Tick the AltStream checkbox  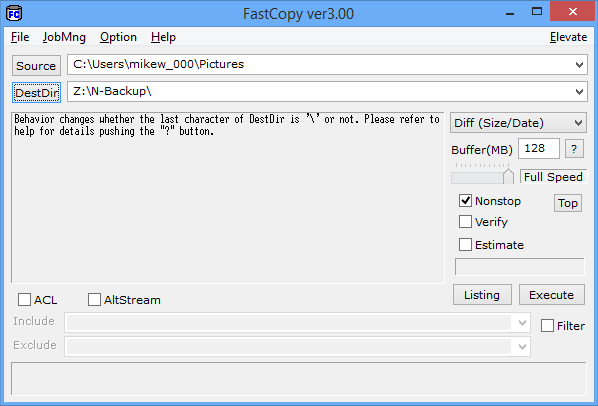(x=94, y=300)
